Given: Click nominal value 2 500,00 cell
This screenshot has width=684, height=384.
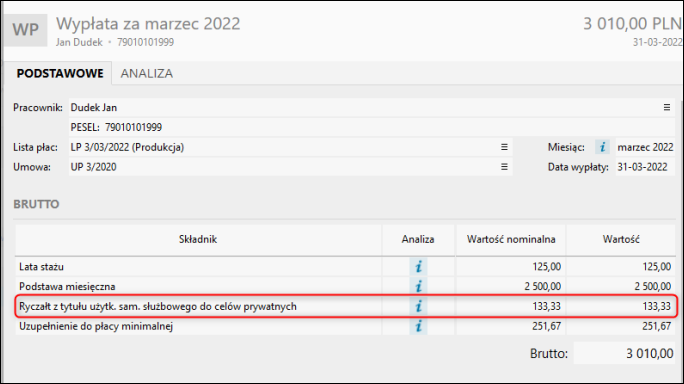Looking at the screenshot, I should click(x=511, y=286).
